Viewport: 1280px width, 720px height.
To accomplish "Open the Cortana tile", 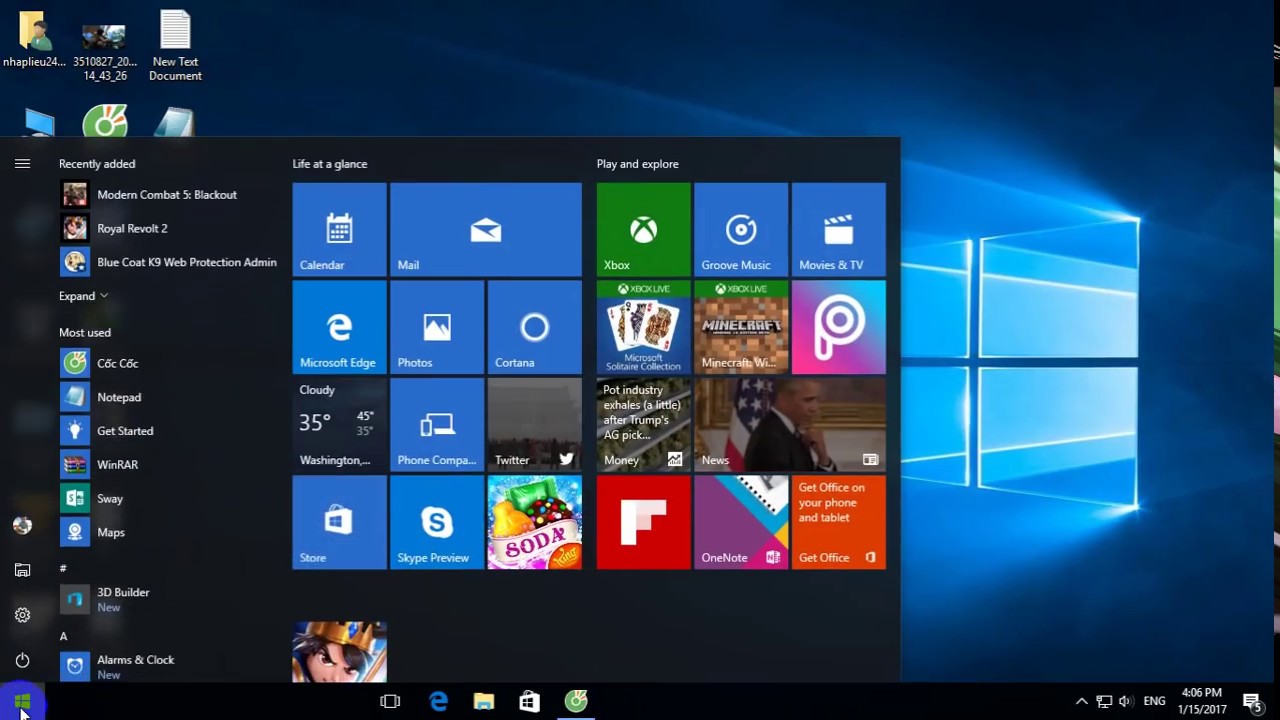I will pos(534,327).
